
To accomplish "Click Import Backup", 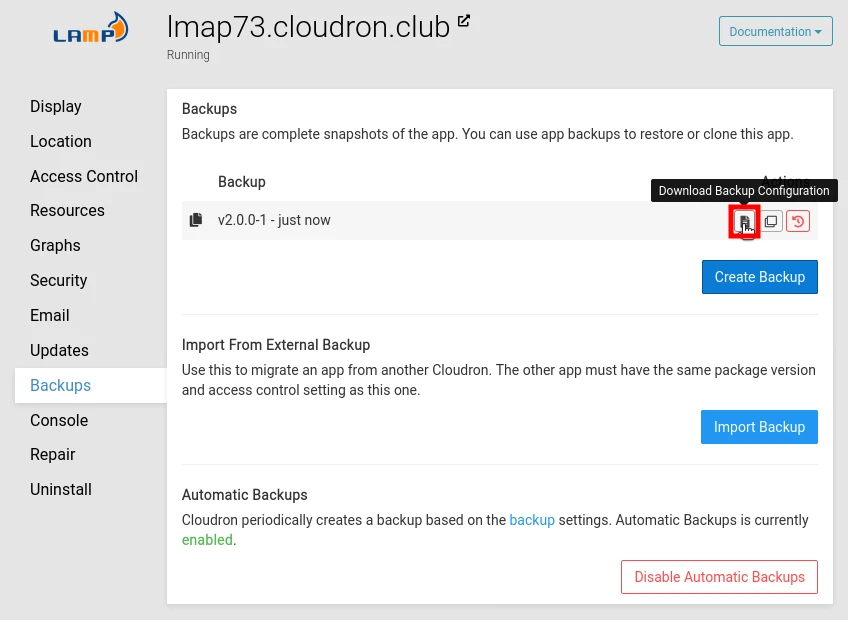I will tap(759, 427).
